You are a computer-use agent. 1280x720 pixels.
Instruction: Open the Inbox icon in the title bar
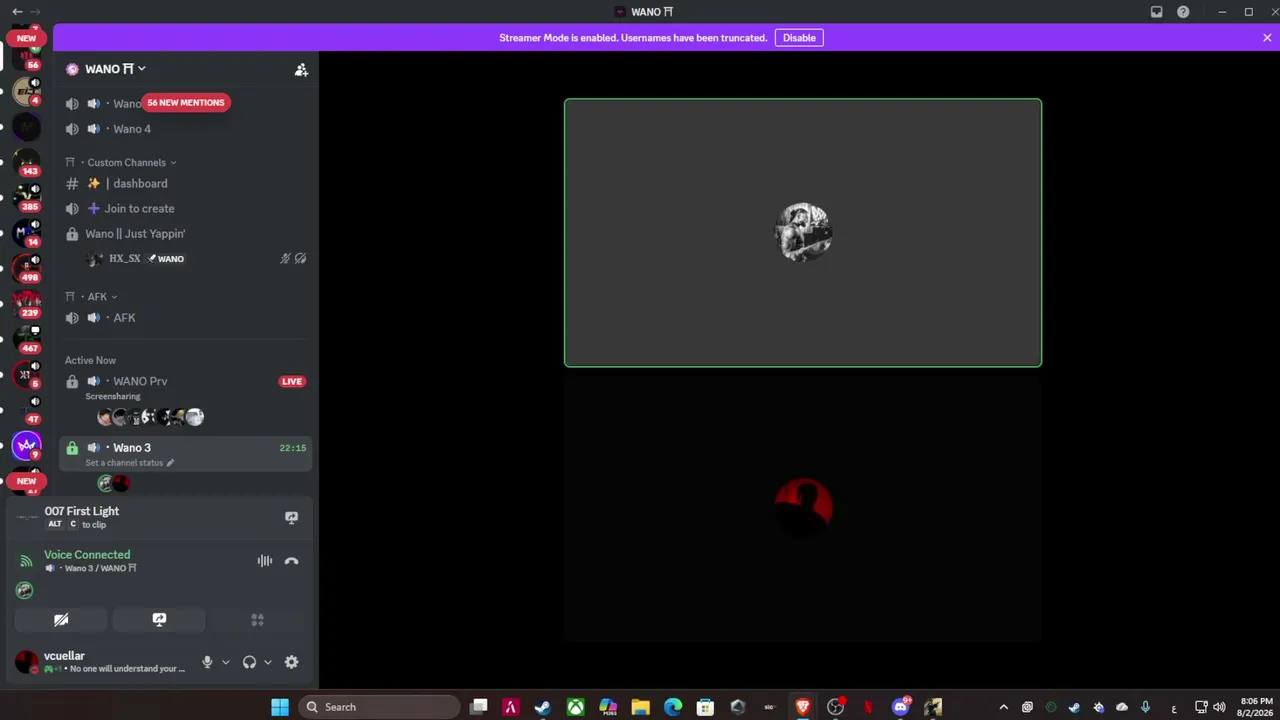(x=1157, y=12)
